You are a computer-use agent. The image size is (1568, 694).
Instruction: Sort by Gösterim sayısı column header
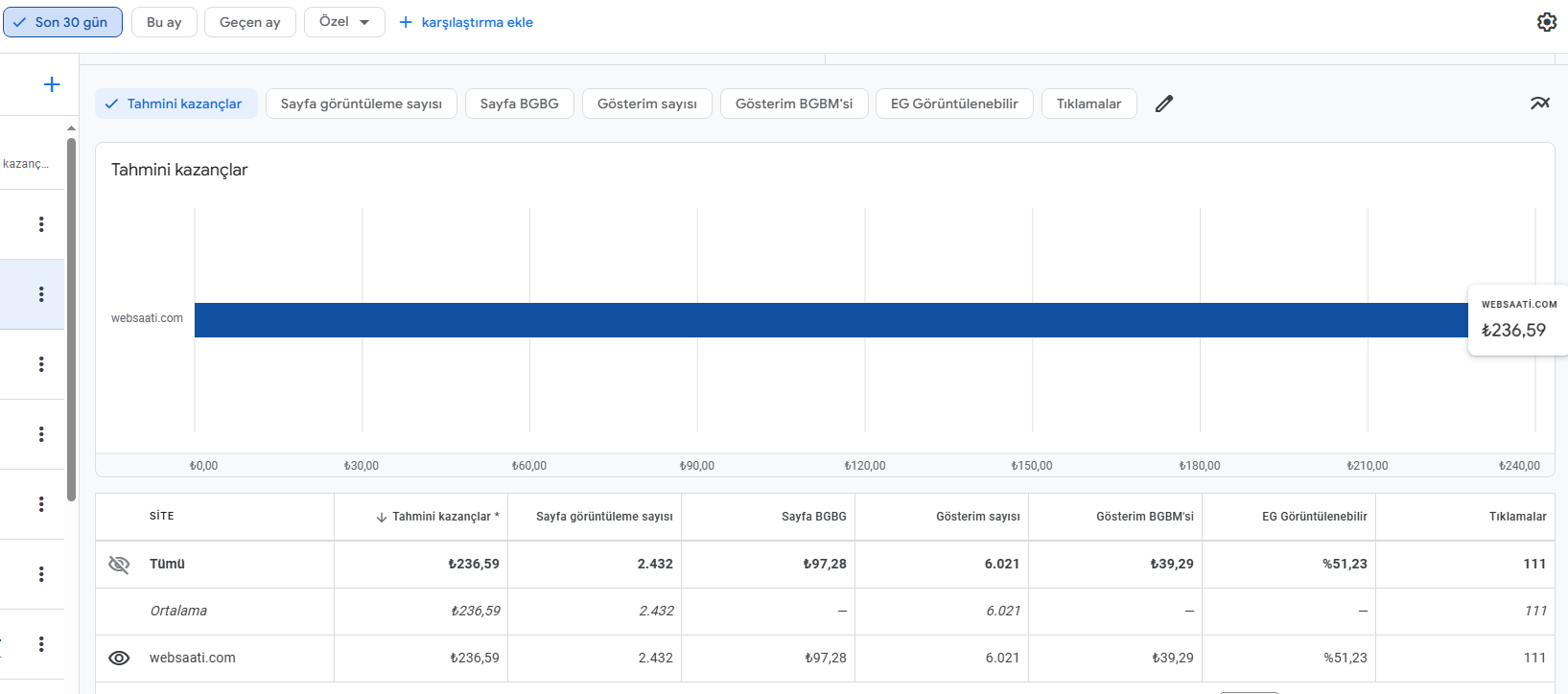coord(978,517)
